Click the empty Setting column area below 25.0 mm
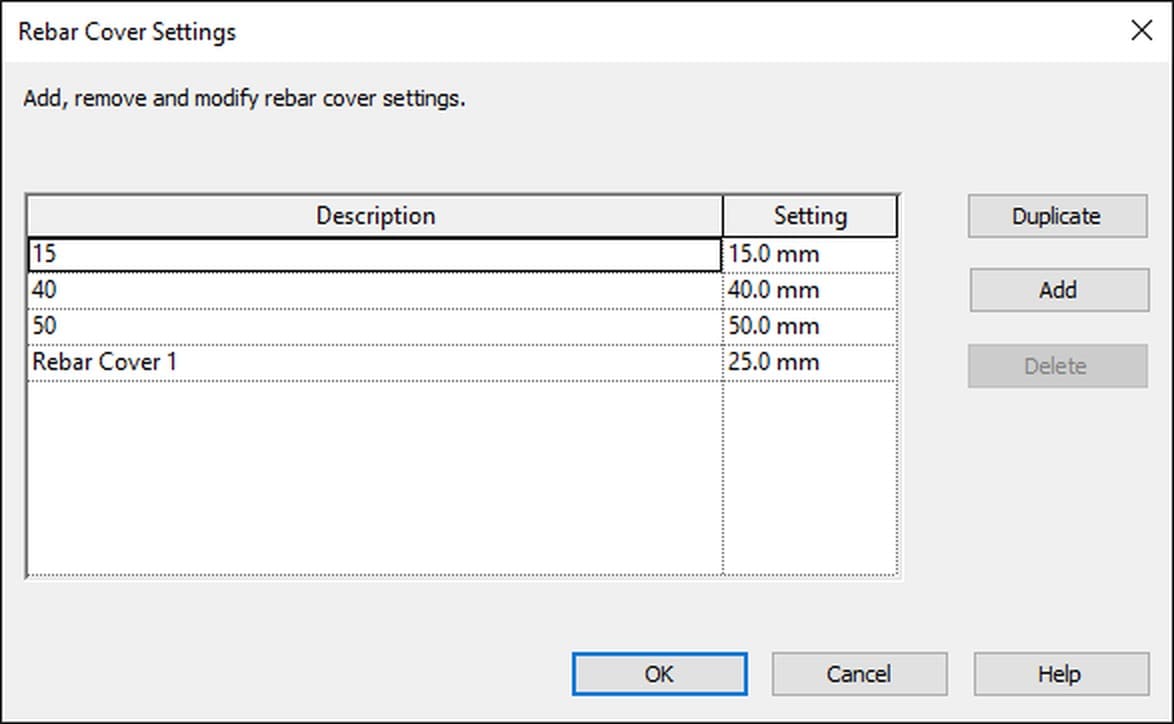 pyautogui.click(x=810, y=478)
